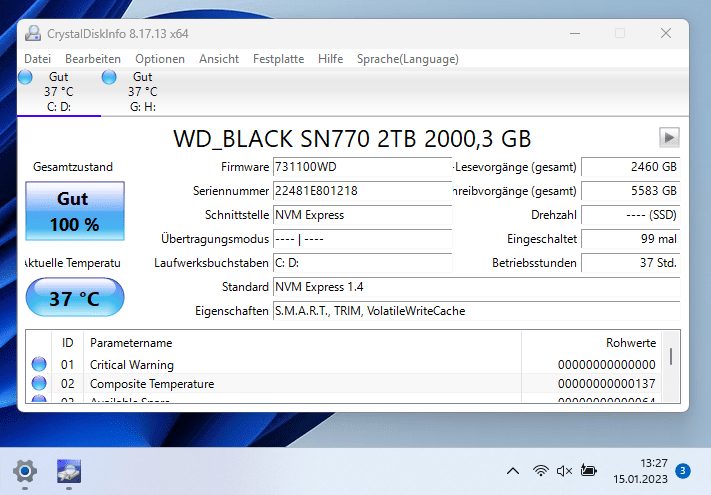Image resolution: width=711 pixels, height=495 pixels.
Task: Select the Critical Warning row
Action: [344, 364]
